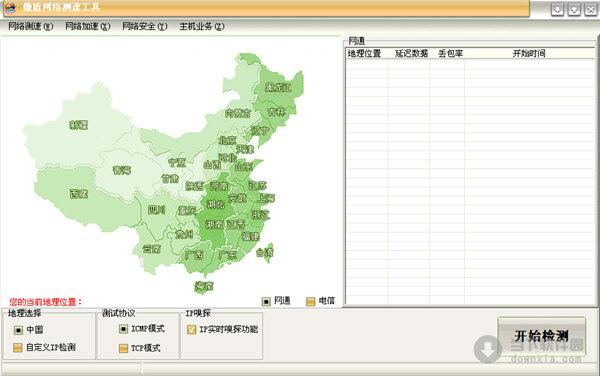Screen dimensions: 600x376
Task: Click the 丢包率 column header
Action: [450, 54]
